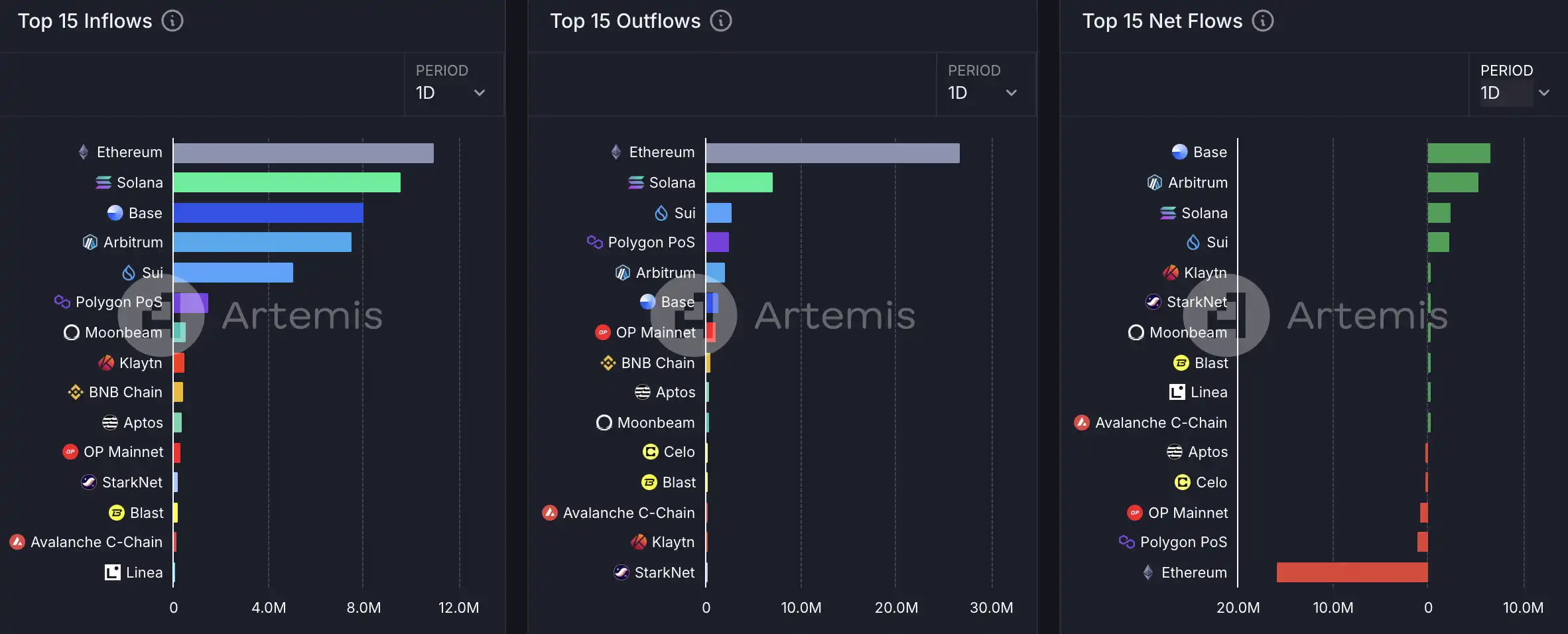
Task: Click the Aptos label in the Net Flows chart
Action: [1208, 452]
